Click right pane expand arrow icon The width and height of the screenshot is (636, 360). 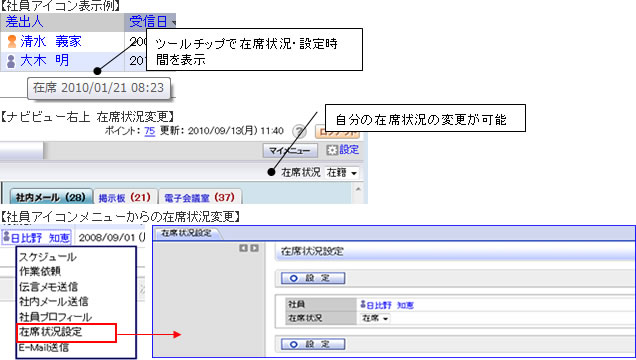click(x=254, y=248)
